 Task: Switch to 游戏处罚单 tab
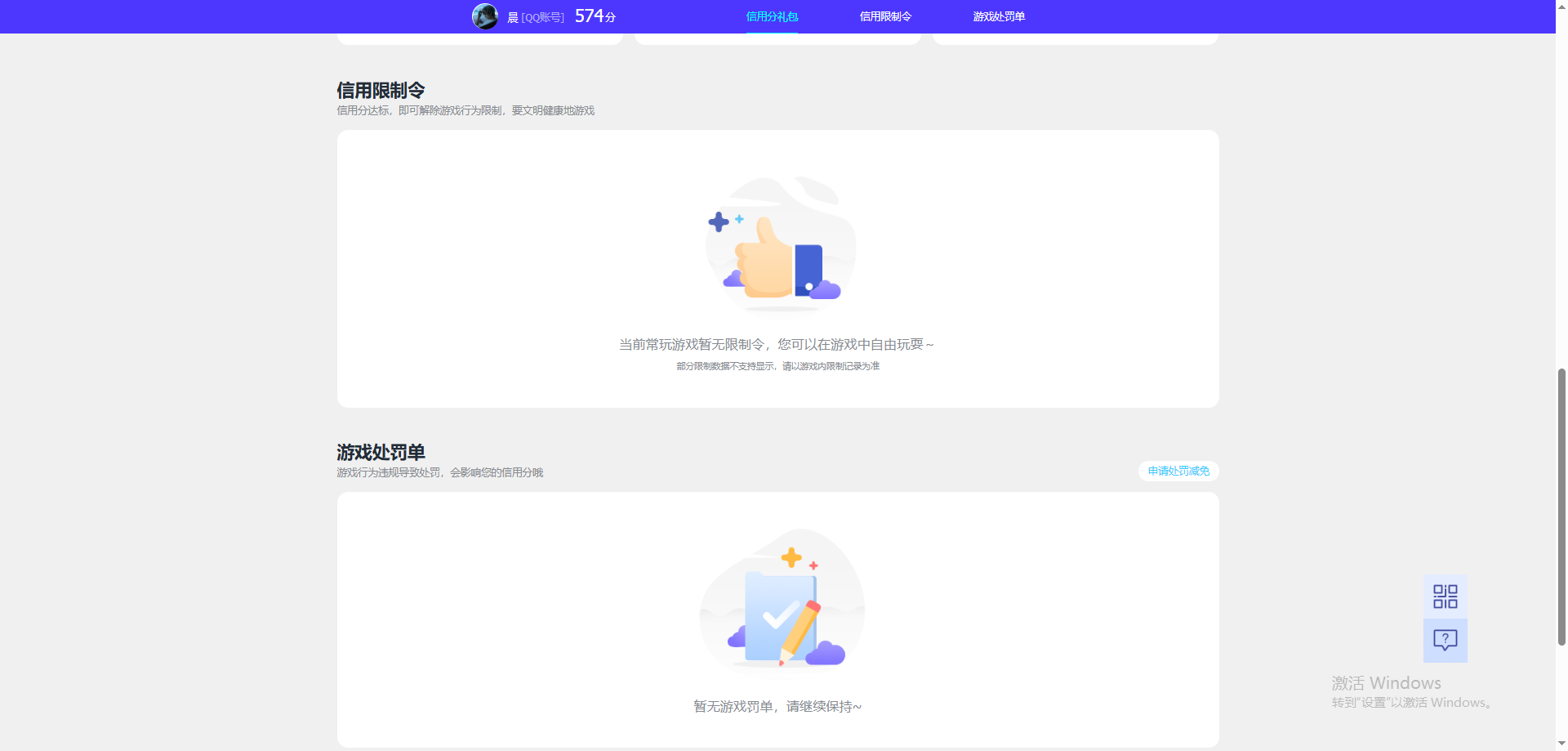[999, 16]
